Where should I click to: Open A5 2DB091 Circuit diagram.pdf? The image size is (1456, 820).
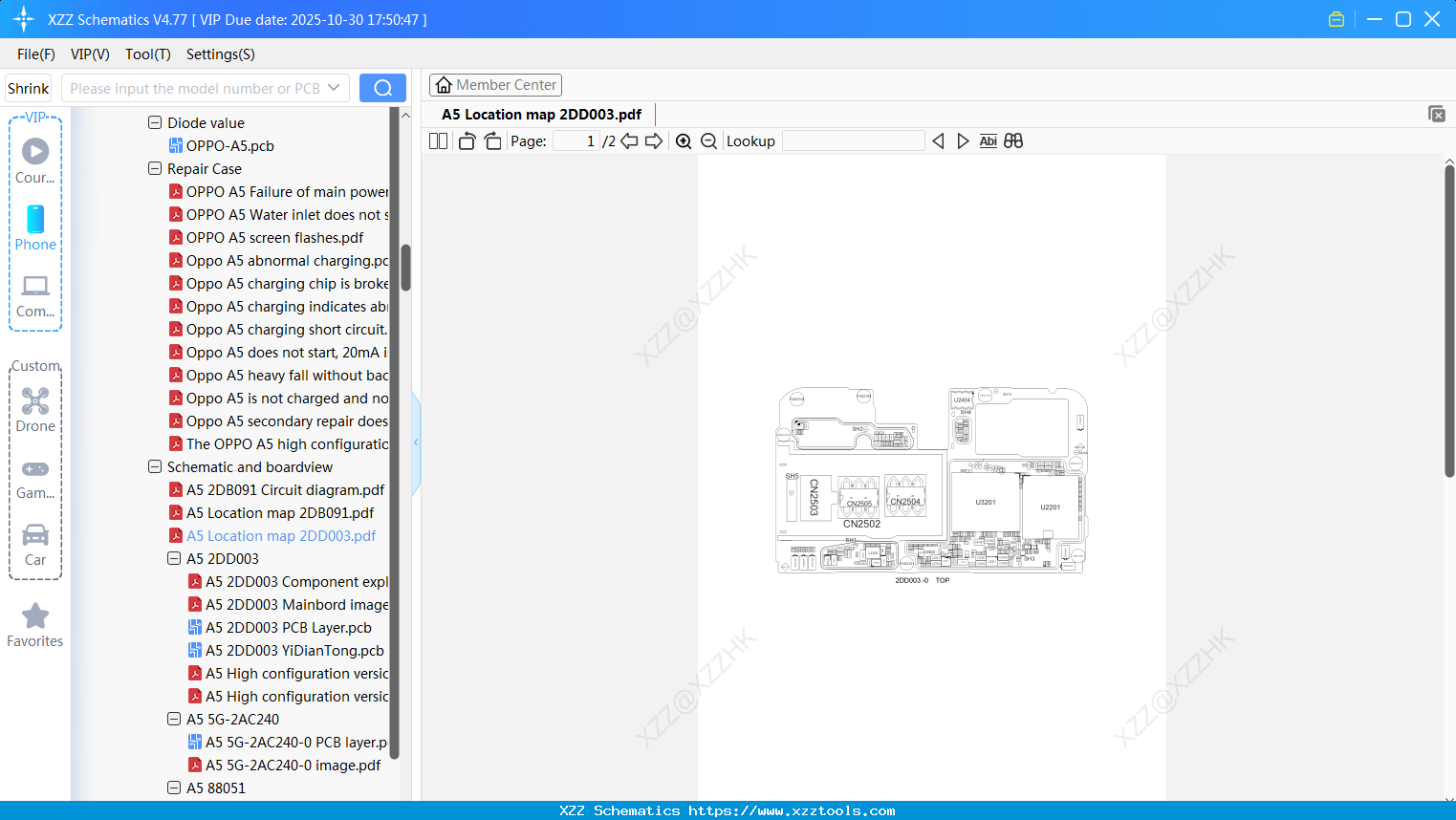click(x=286, y=490)
